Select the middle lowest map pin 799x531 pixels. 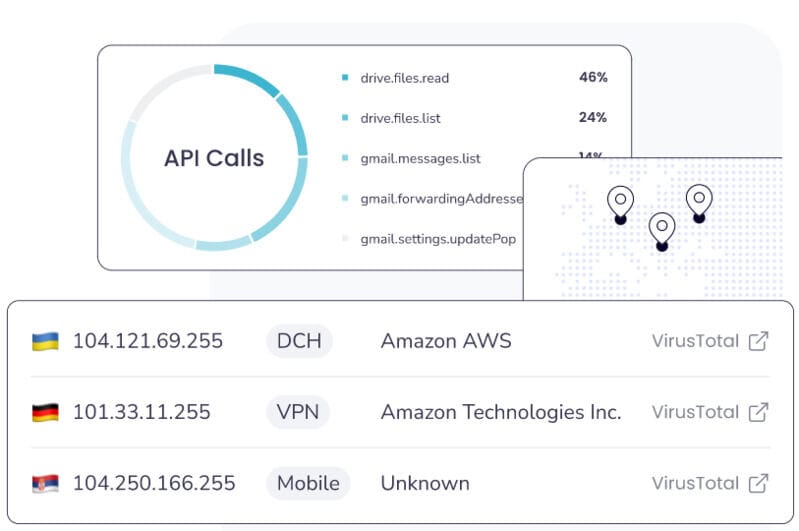[661, 232]
